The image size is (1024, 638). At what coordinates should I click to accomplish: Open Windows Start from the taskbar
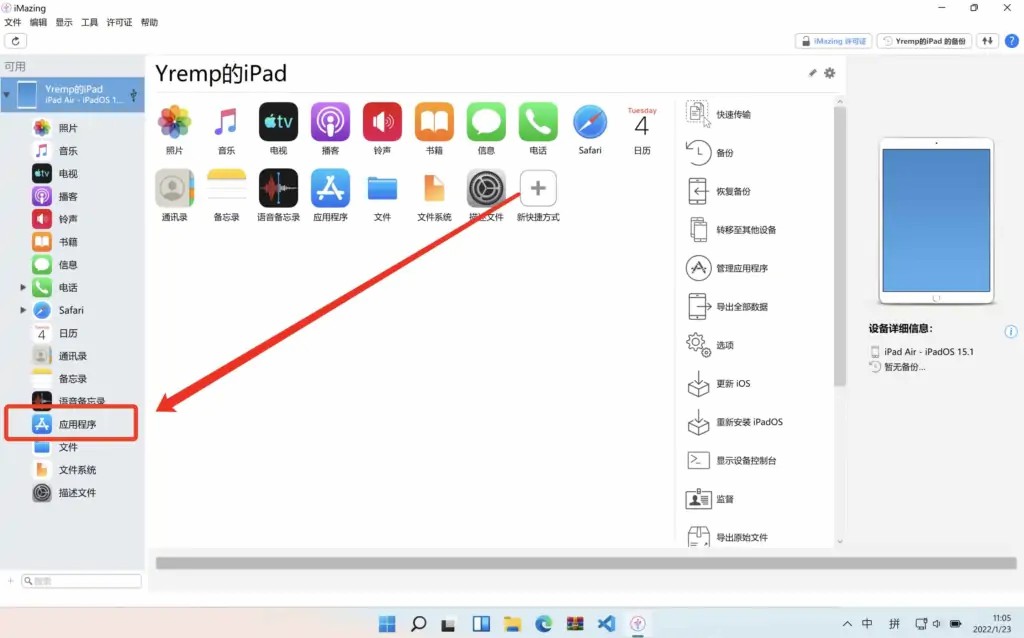click(387, 624)
